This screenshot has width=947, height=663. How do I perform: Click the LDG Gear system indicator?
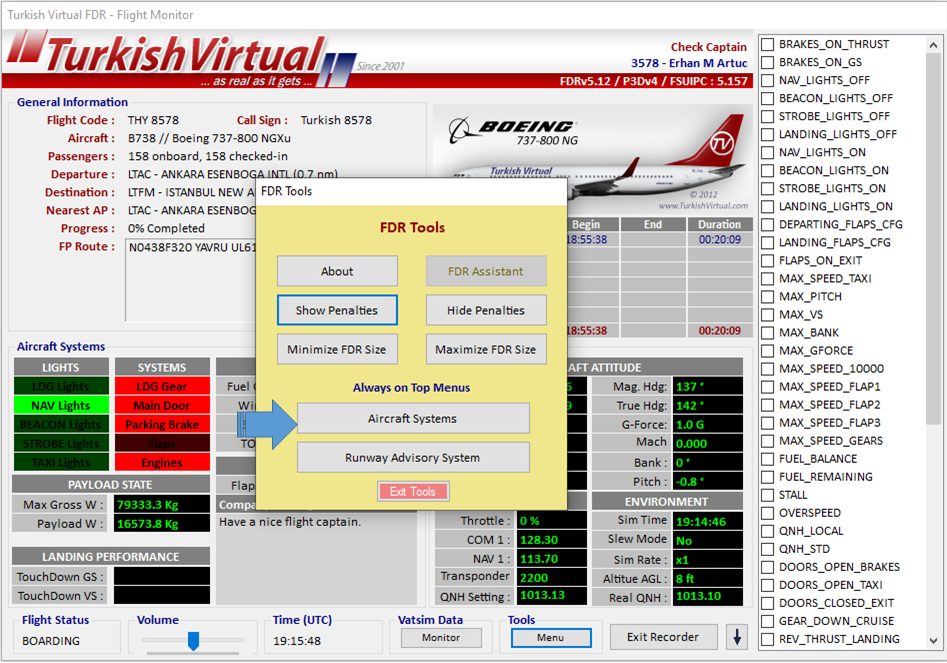pos(162,386)
